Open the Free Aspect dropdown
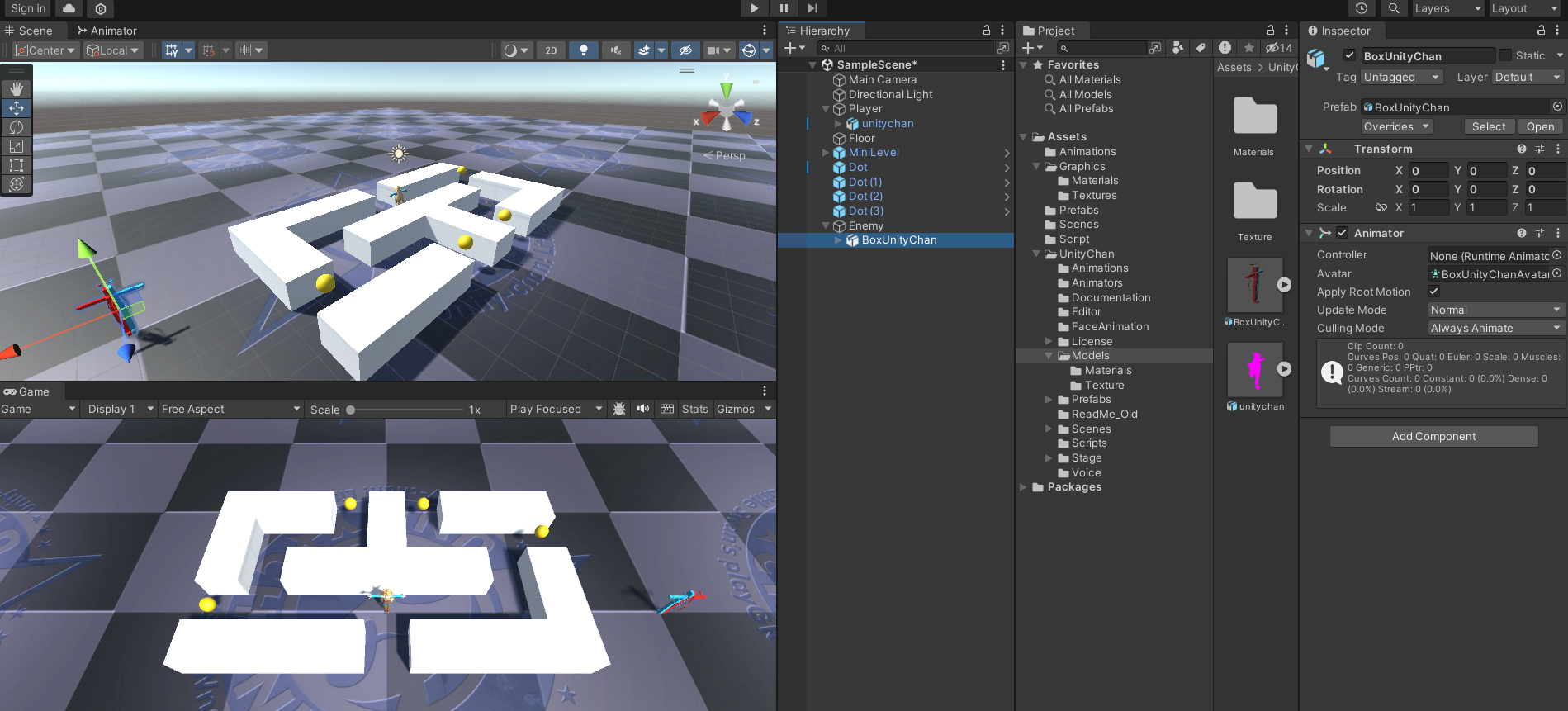Viewport: 1568px width, 711px height. pos(230,409)
